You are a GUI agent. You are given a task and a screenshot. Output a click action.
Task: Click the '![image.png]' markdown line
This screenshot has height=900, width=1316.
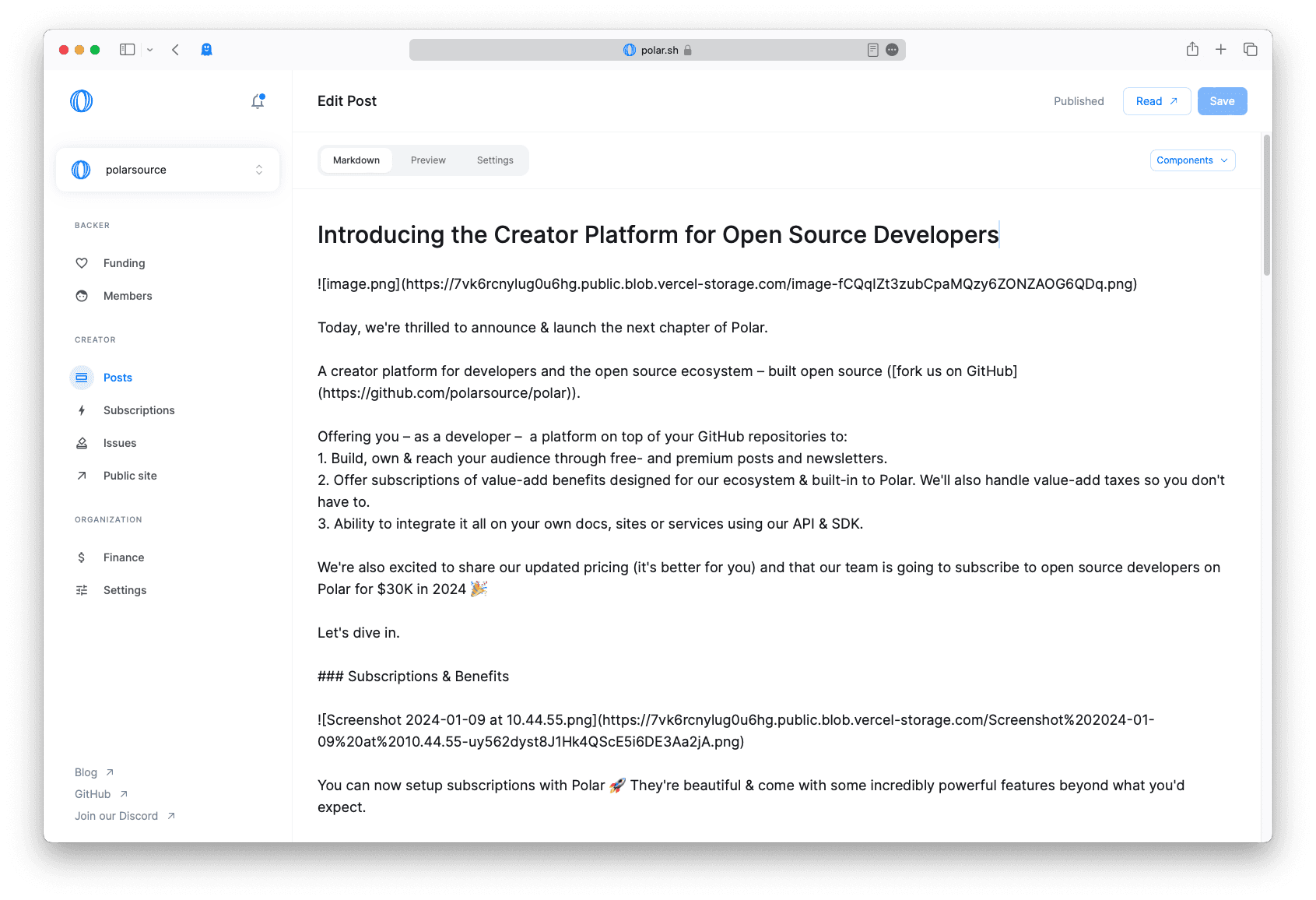pyautogui.click(x=728, y=284)
